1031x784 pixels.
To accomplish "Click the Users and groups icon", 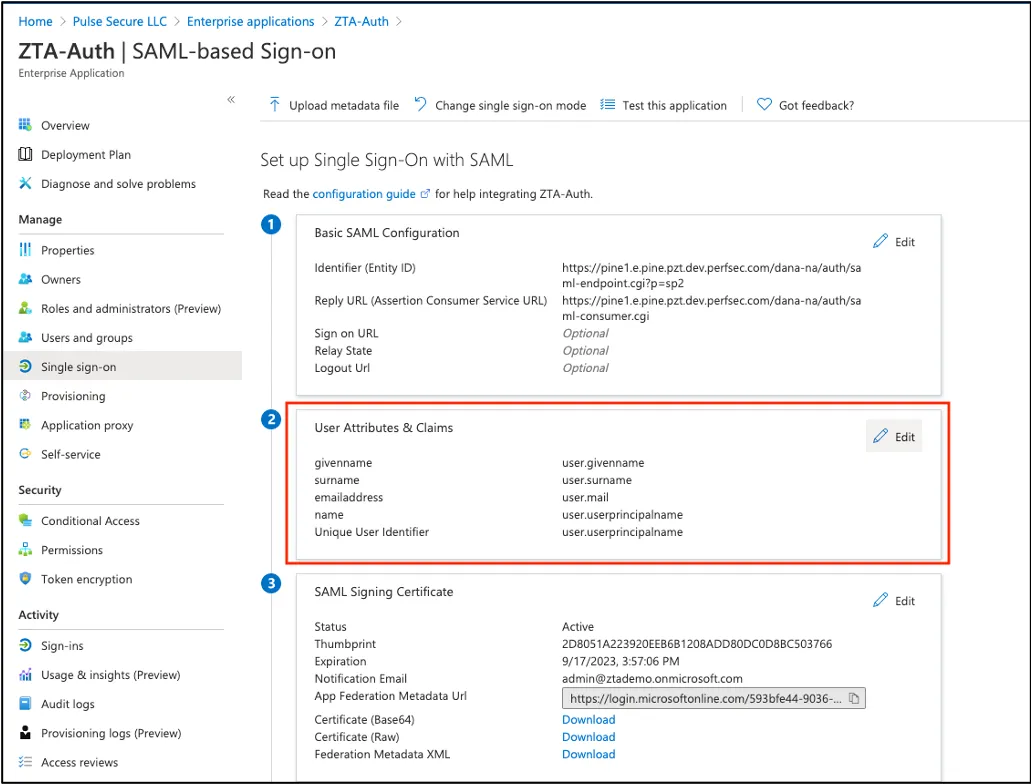I will click(25, 337).
